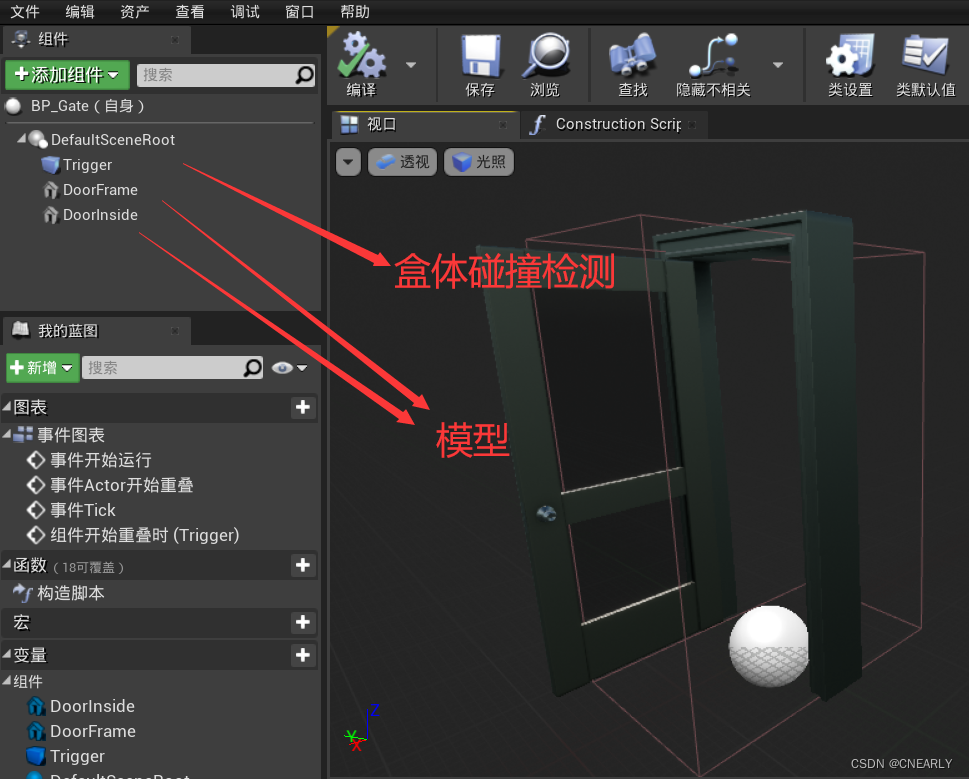Add a new macro with plus button
Screen dimensions: 969x779
303,622
